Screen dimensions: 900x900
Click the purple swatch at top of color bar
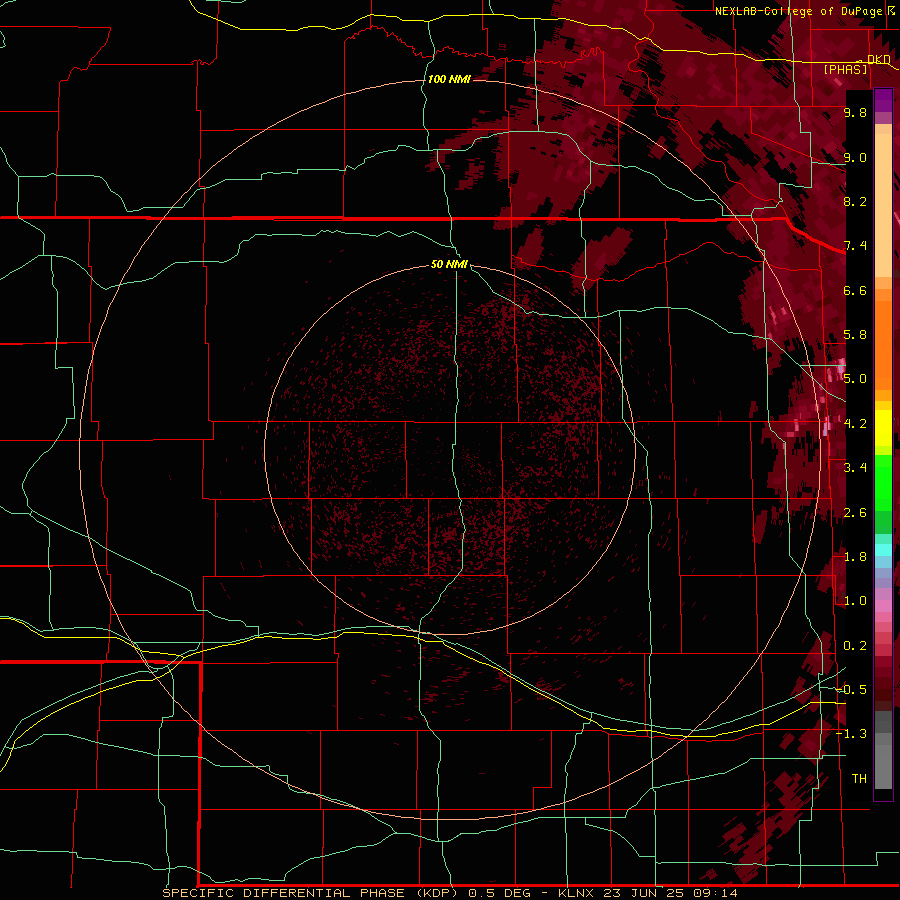[883, 96]
